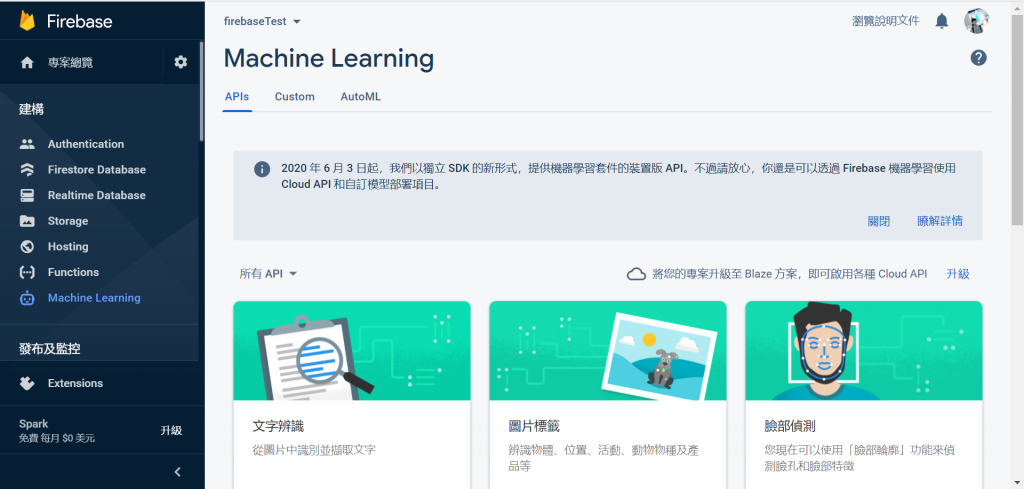The height and width of the screenshot is (489, 1024).
Task: Click the Authentication people icon
Action: [27, 144]
